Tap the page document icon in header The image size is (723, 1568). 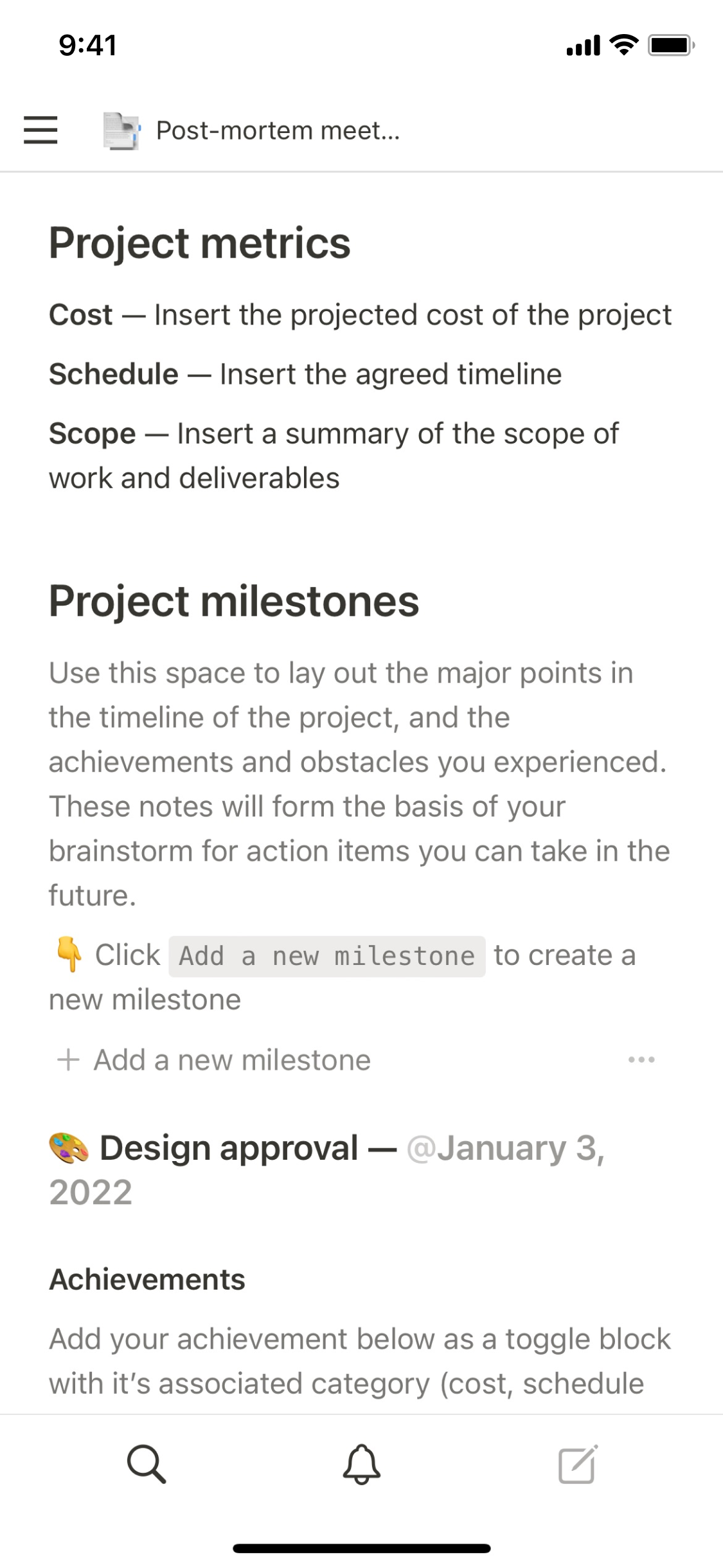coord(121,131)
